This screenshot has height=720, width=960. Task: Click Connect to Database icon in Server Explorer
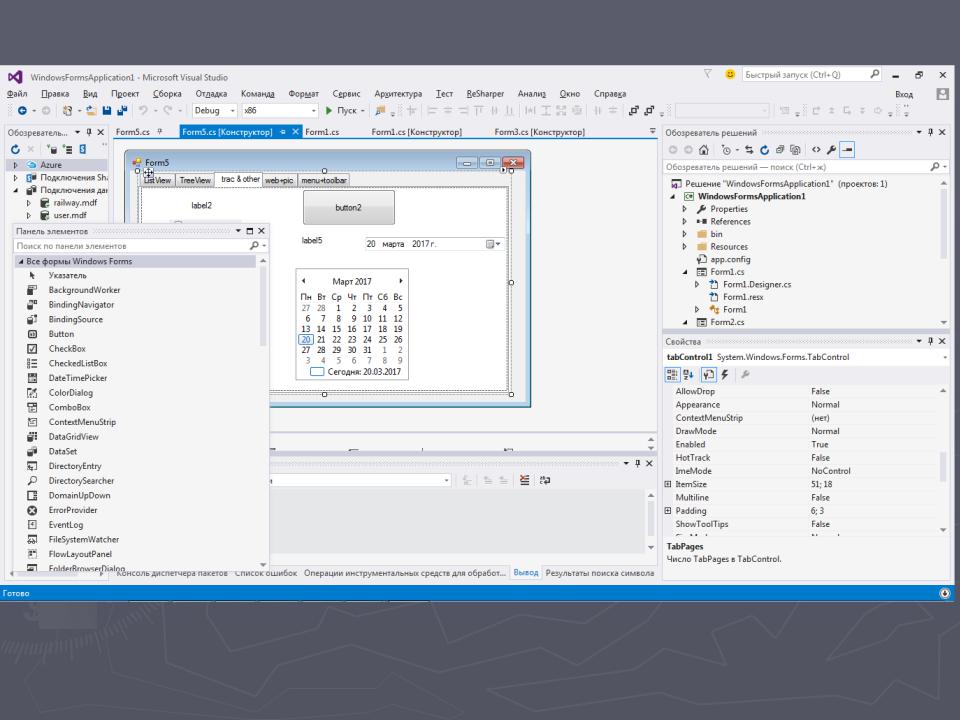[53, 149]
